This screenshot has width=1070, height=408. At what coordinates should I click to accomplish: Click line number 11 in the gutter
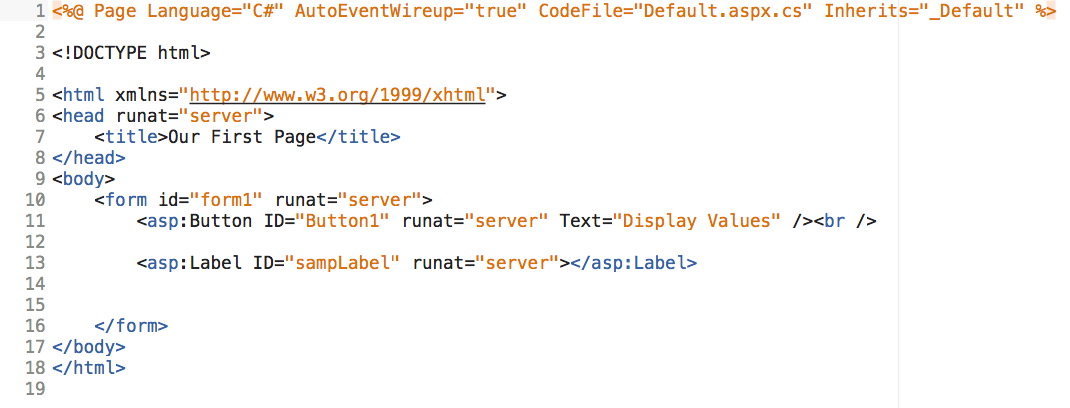[x=35, y=220]
